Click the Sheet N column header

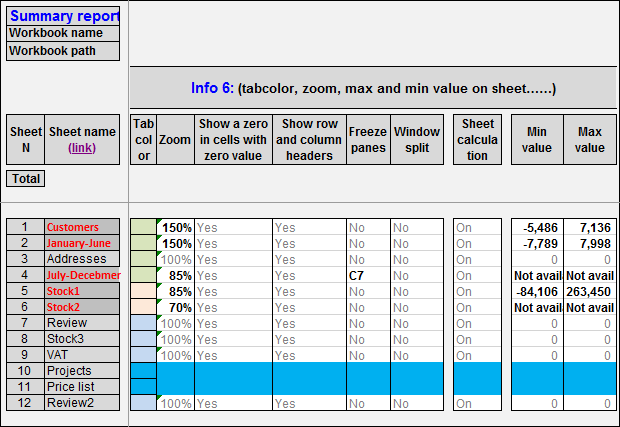click(x=26, y=140)
